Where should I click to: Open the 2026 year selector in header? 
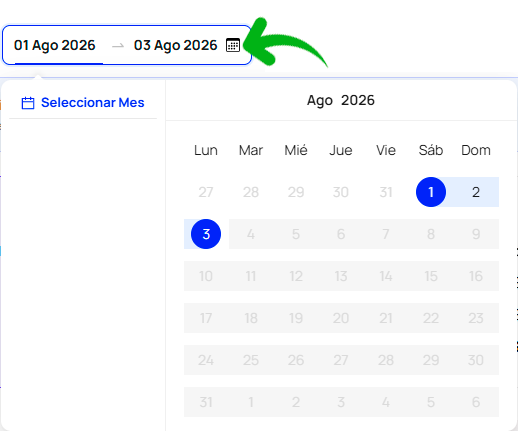(x=358, y=100)
